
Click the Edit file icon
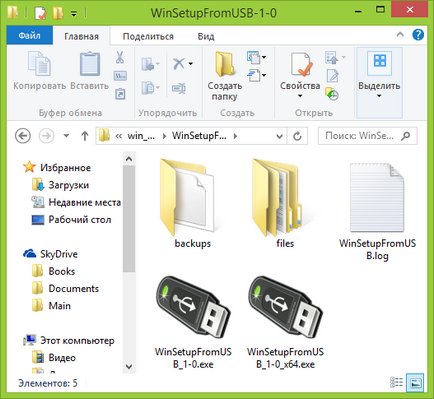click(332, 76)
